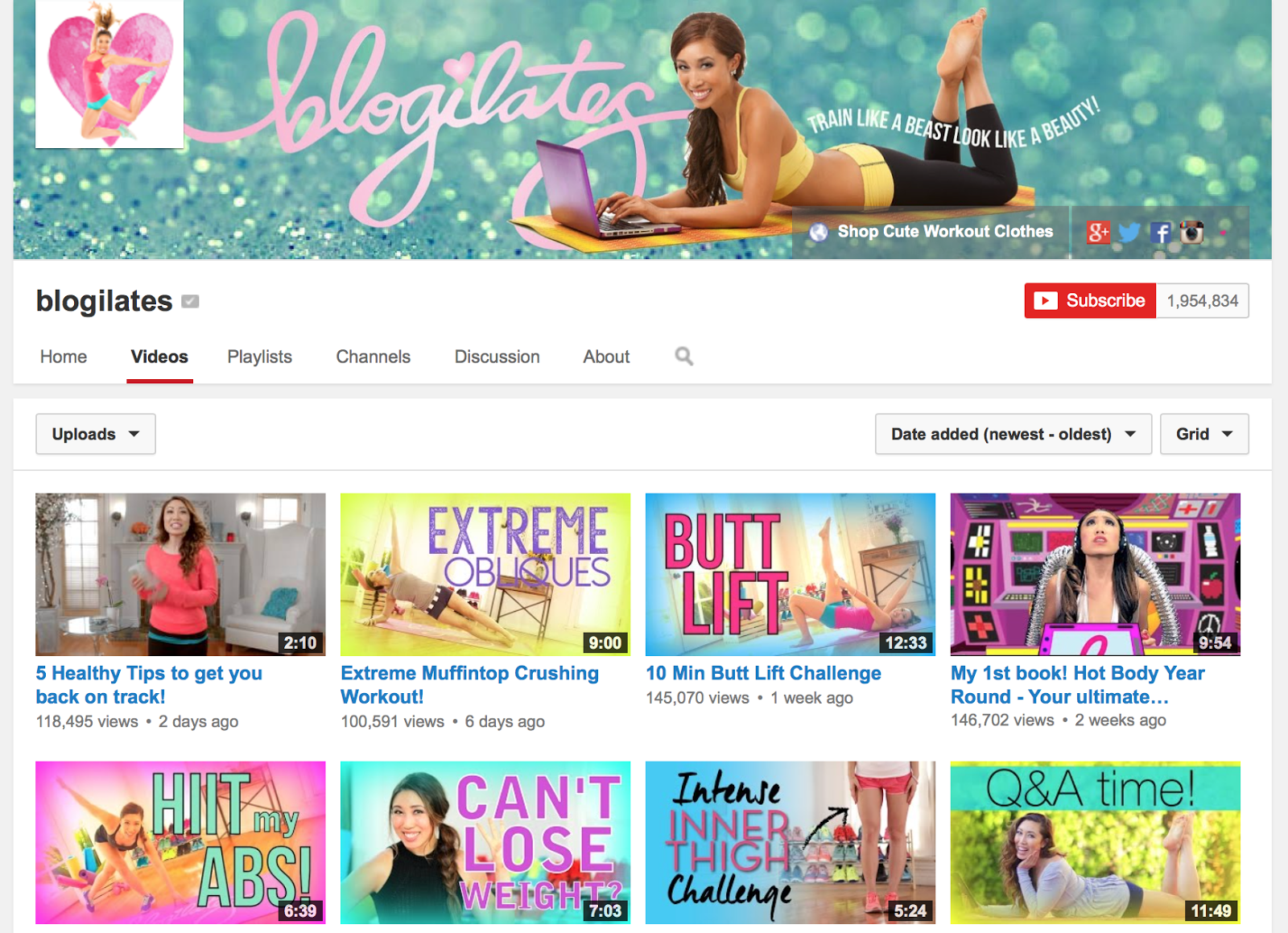Open the Date added sort dropdown

(1013, 434)
